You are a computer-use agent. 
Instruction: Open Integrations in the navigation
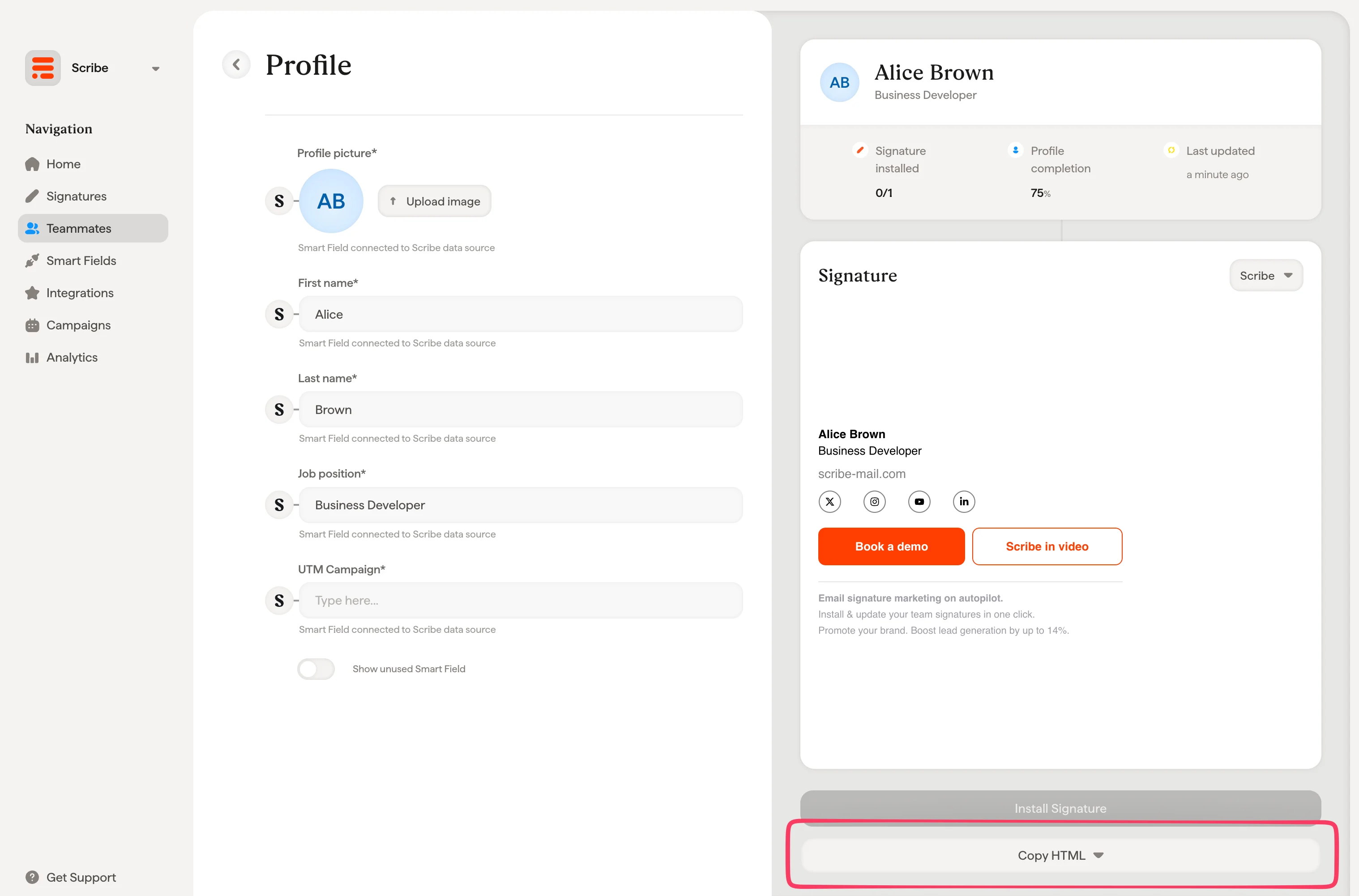[x=93, y=293]
